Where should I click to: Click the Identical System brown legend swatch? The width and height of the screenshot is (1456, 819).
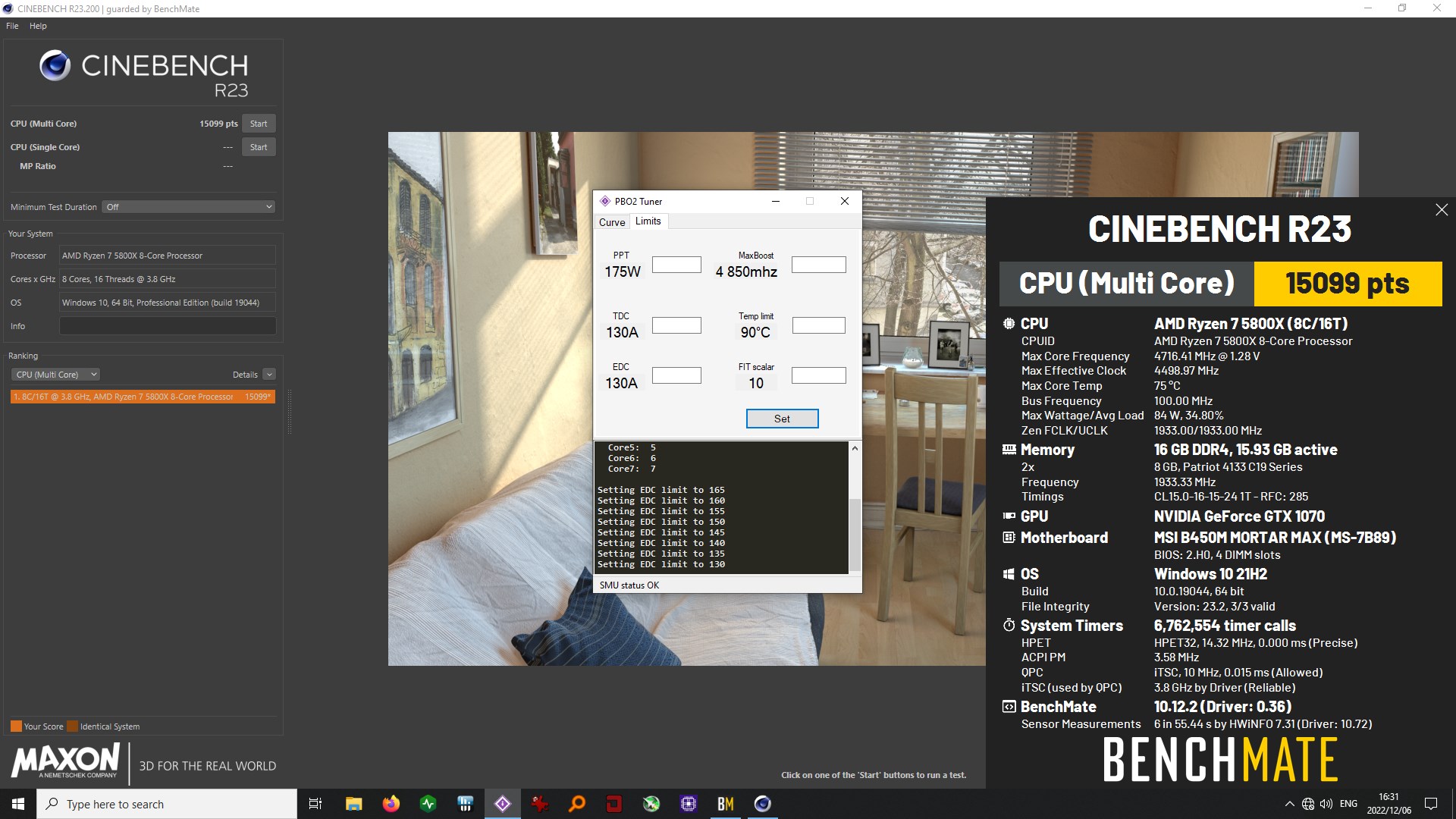(72, 726)
